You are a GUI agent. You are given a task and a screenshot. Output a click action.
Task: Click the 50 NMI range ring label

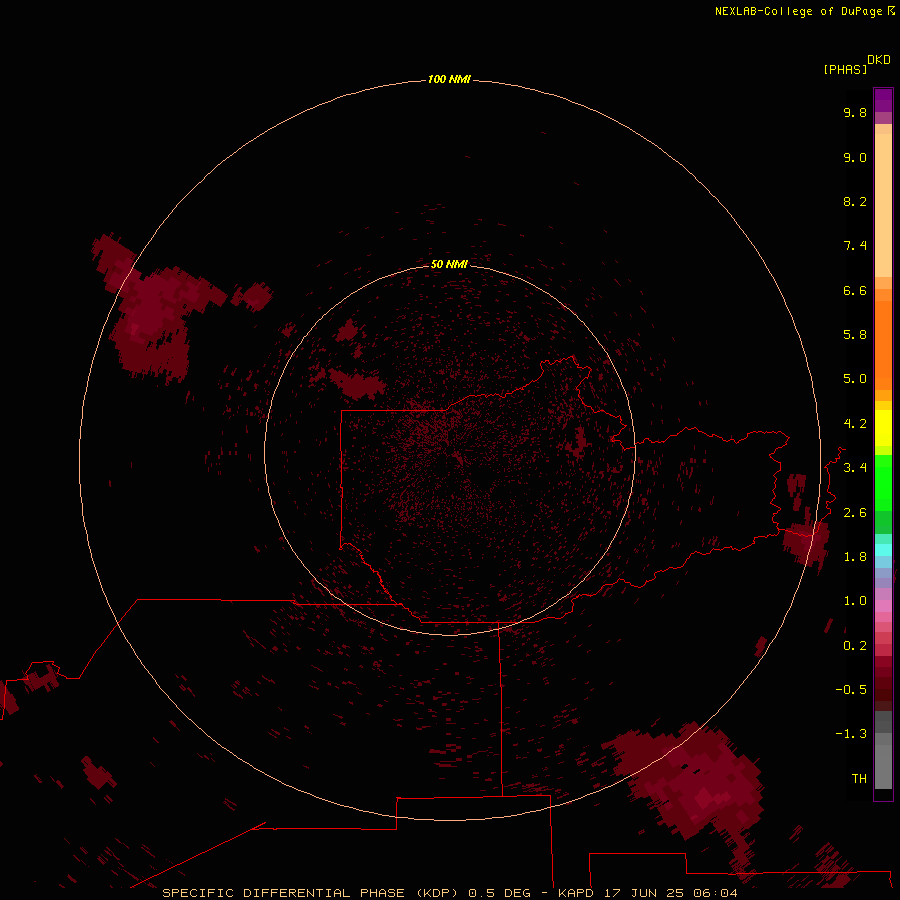point(449,264)
